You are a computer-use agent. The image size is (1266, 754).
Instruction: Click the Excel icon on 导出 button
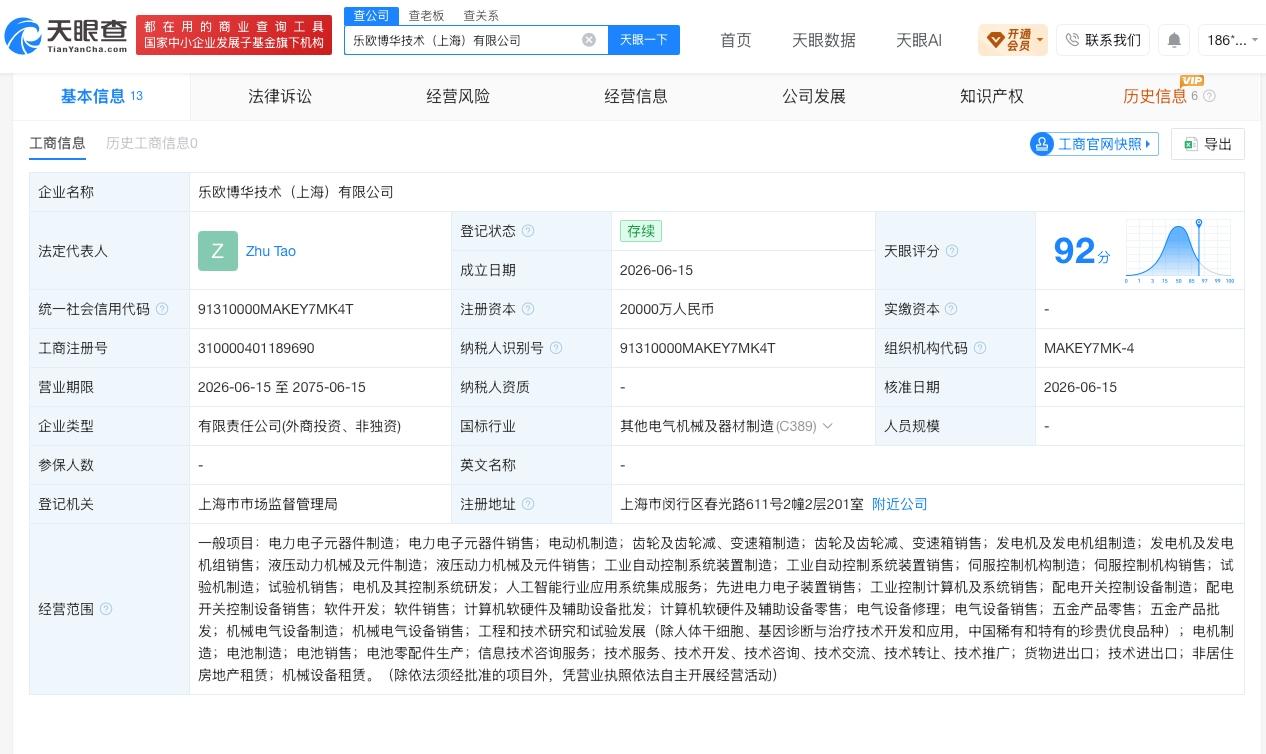(x=1190, y=144)
